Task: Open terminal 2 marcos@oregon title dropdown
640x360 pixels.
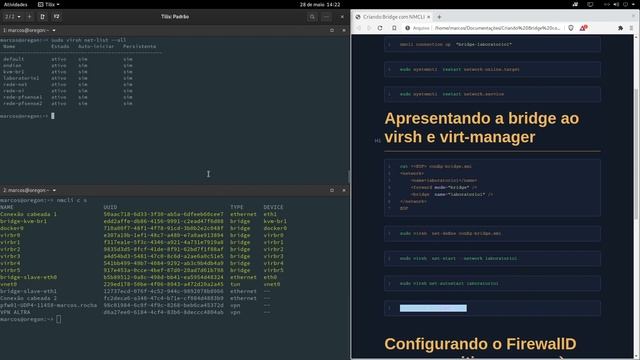Action: tap(29, 190)
